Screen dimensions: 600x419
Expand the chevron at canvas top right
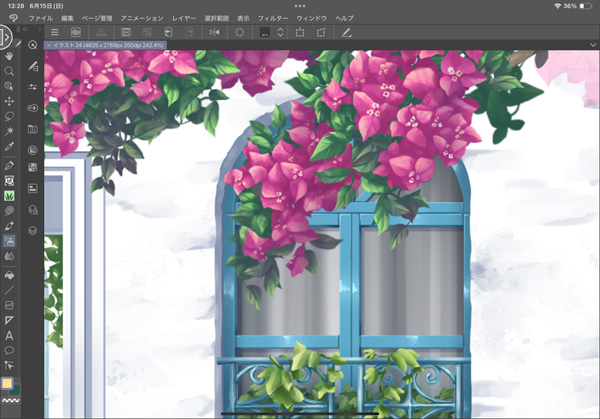coord(592,45)
